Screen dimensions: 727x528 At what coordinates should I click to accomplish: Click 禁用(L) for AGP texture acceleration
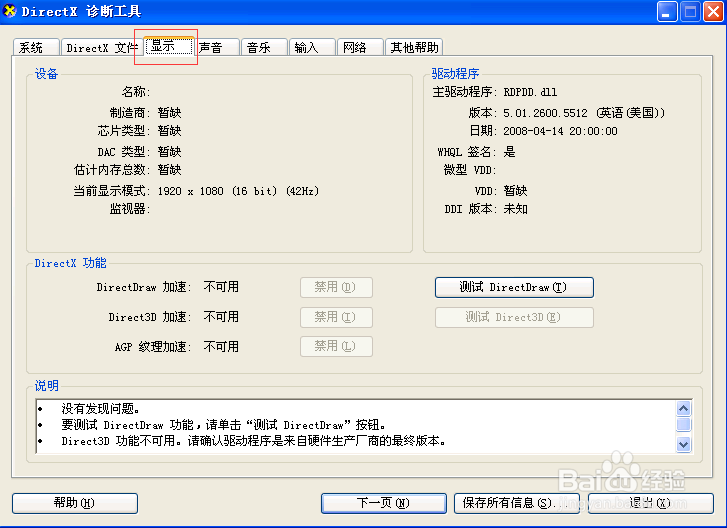point(336,346)
